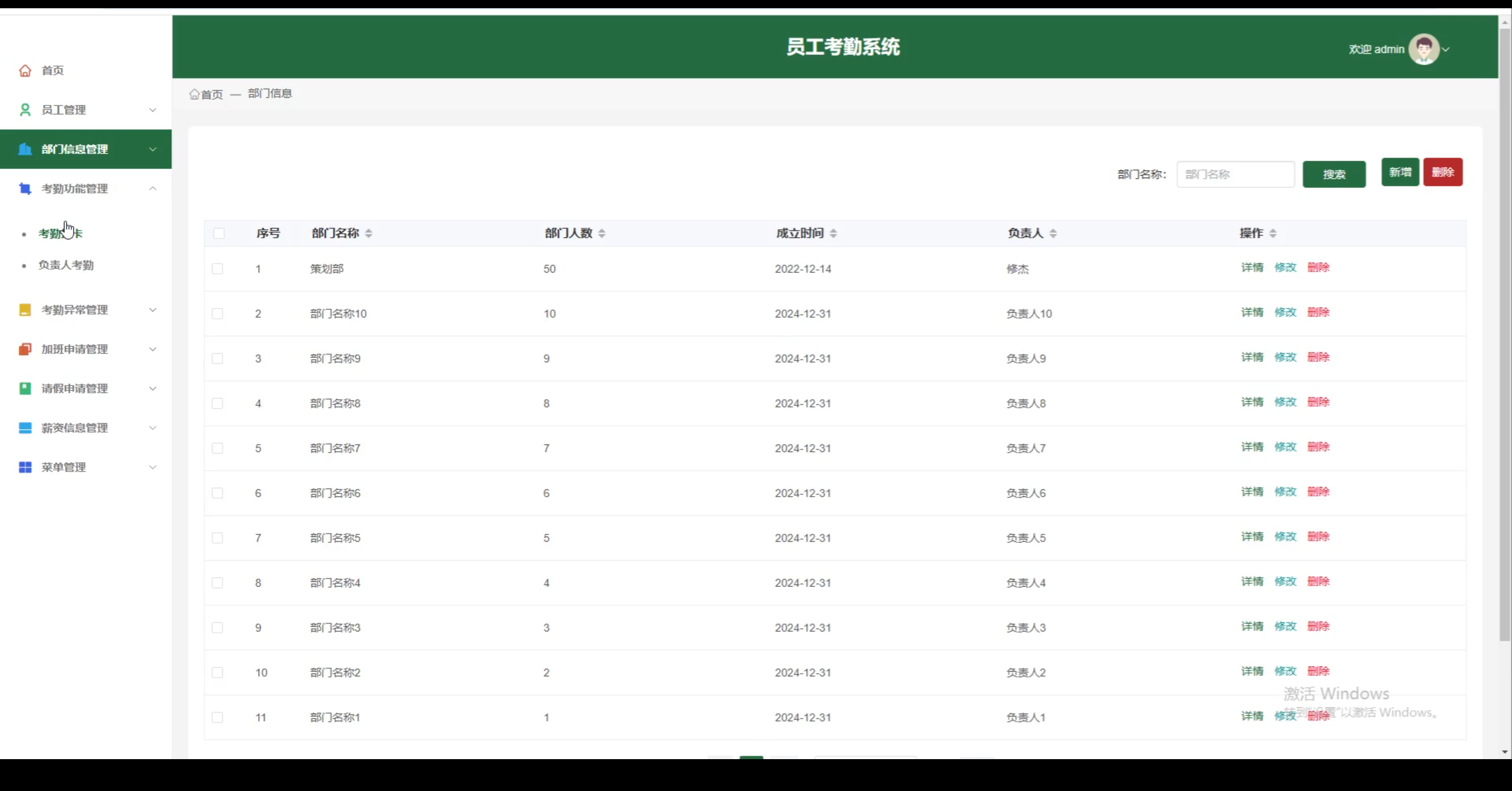The height and width of the screenshot is (791, 1512).
Task: Click 修改 link for 部门名称10
Action: click(1285, 312)
